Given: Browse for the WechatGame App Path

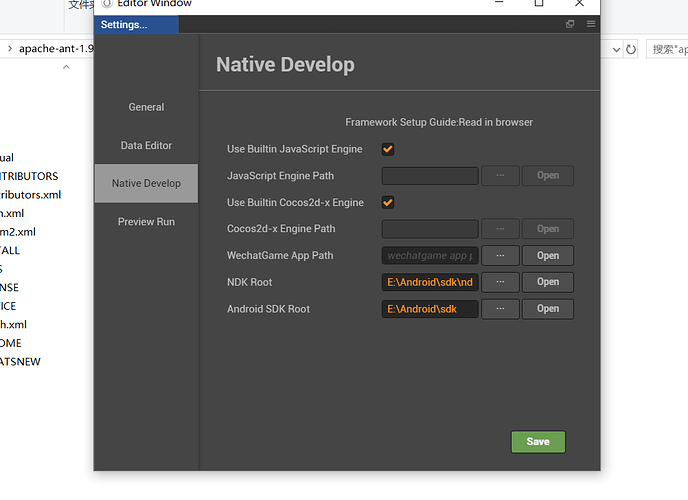Looking at the screenshot, I should pos(500,255).
